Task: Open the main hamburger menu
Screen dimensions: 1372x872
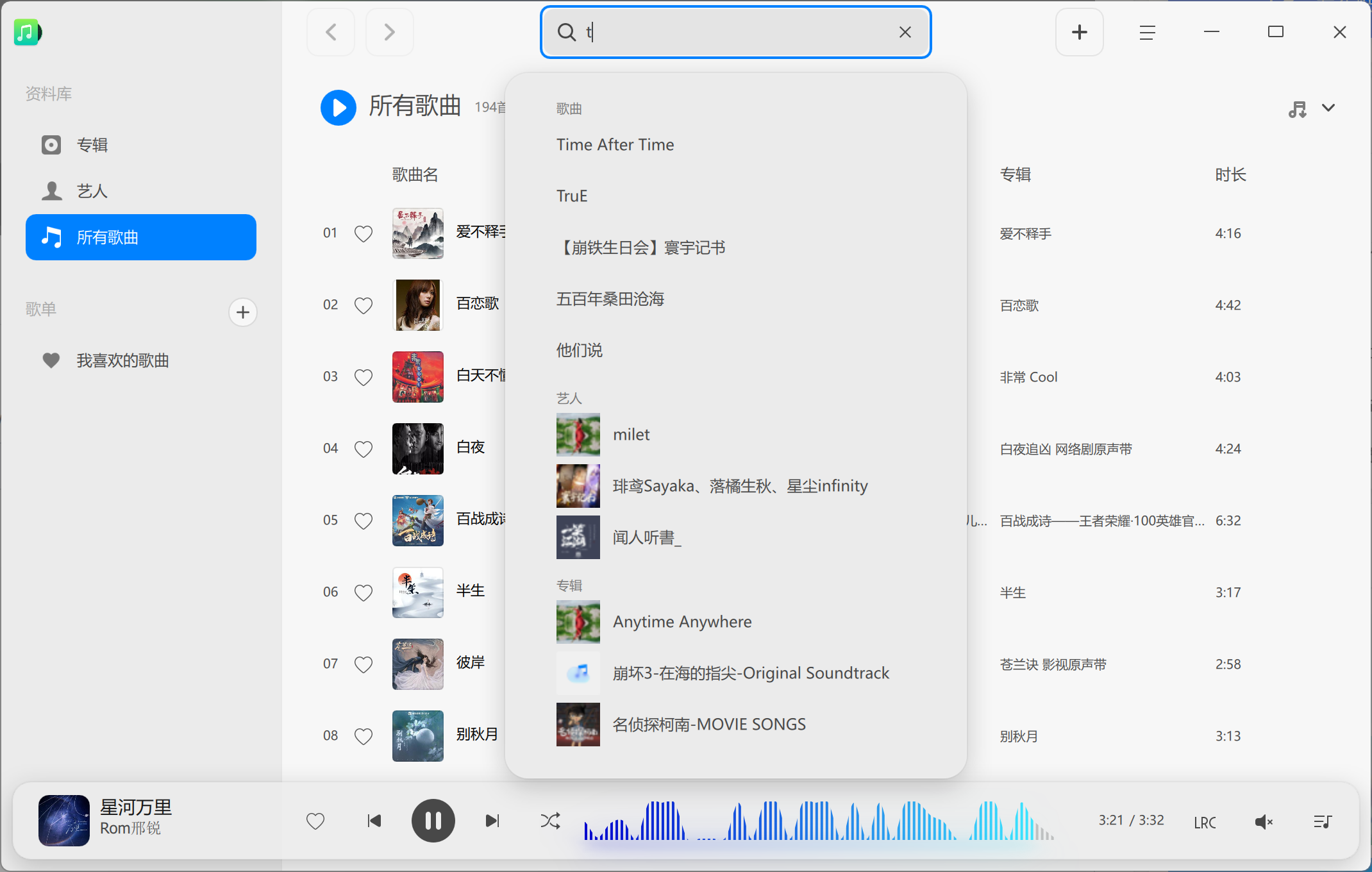Action: point(1147,32)
